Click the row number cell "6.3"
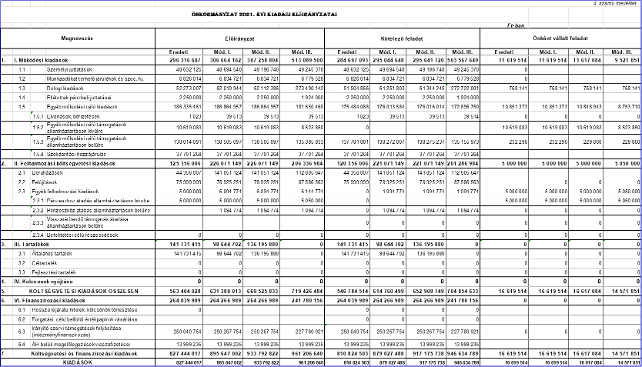Screen dimensions: 642x367 22,331
